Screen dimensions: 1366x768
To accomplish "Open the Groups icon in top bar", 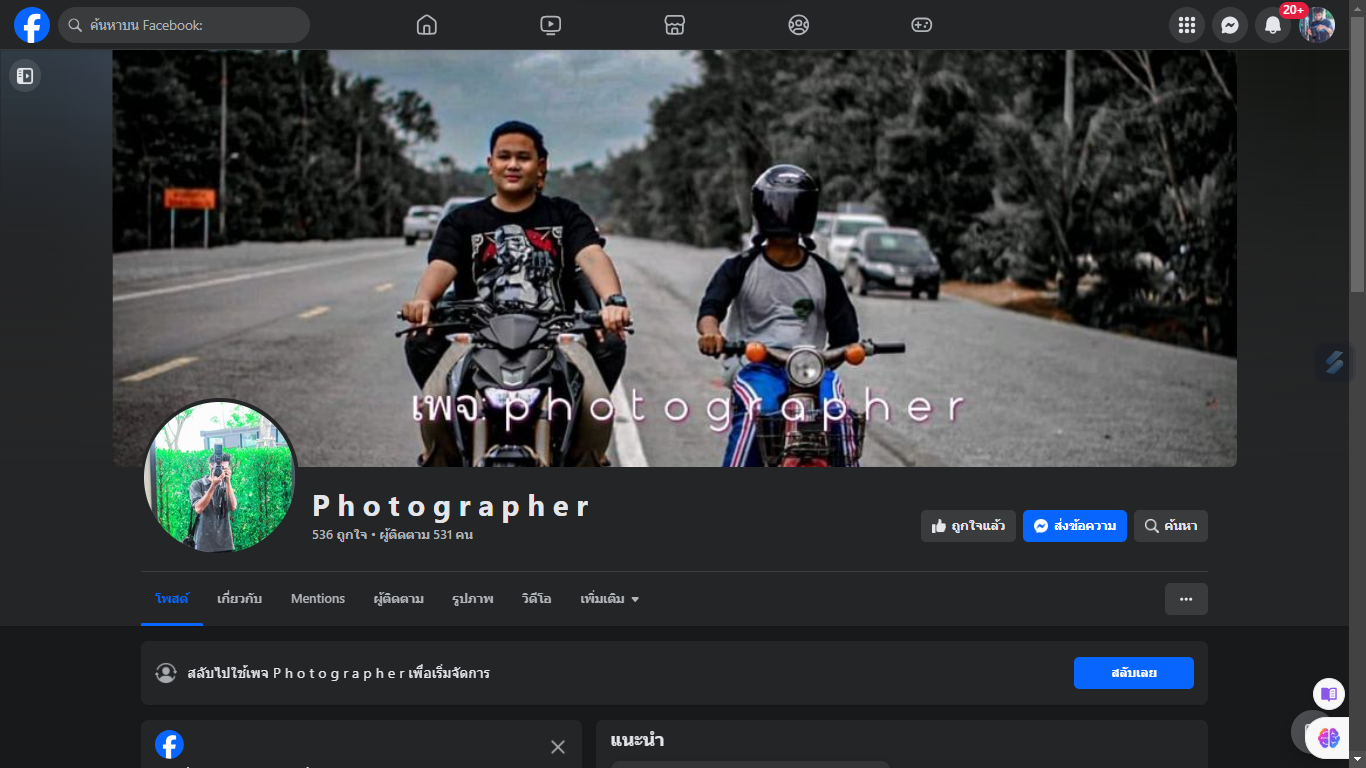I will coord(798,25).
